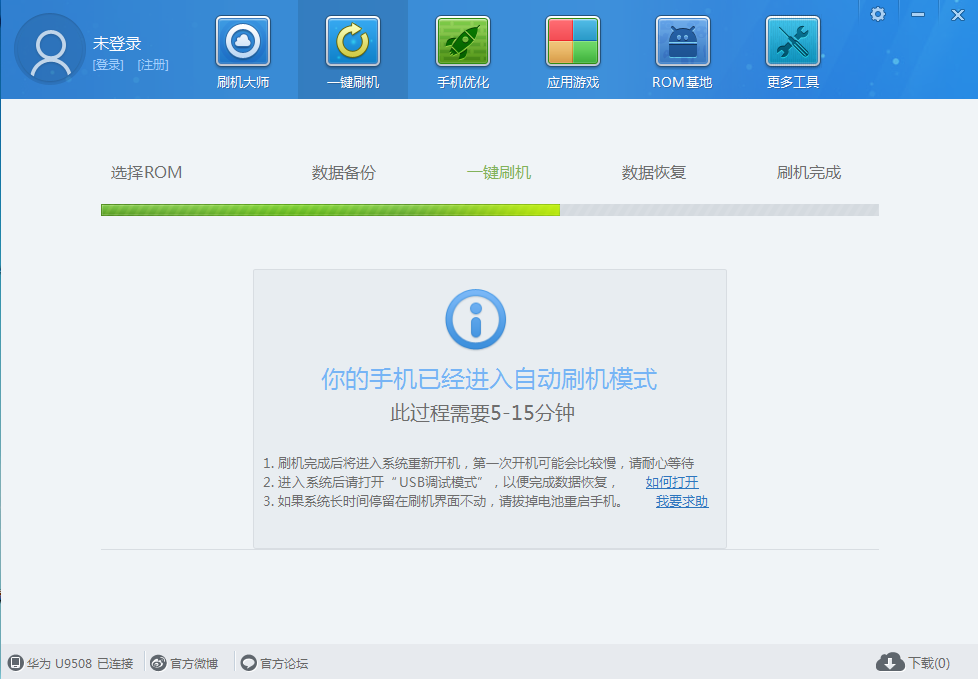
Task: Click the user avatar icon
Action: pyautogui.click(x=50, y=52)
